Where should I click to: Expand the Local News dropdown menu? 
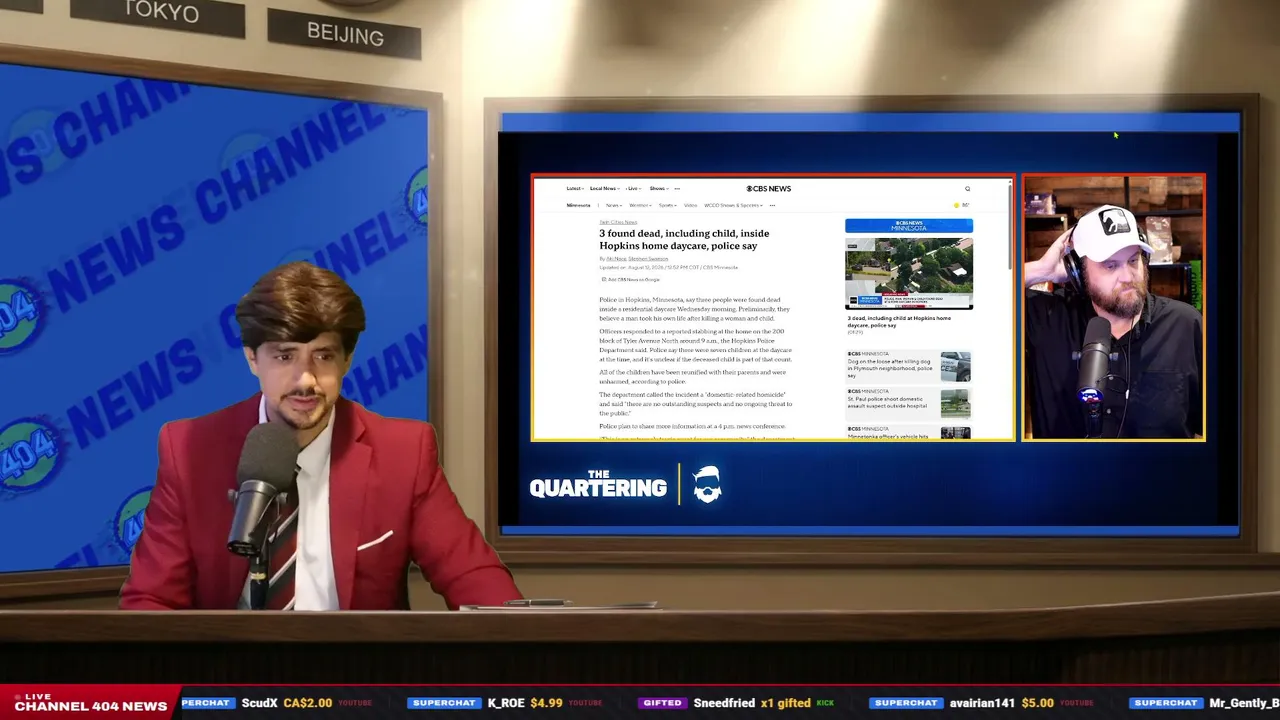pyautogui.click(x=604, y=188)
